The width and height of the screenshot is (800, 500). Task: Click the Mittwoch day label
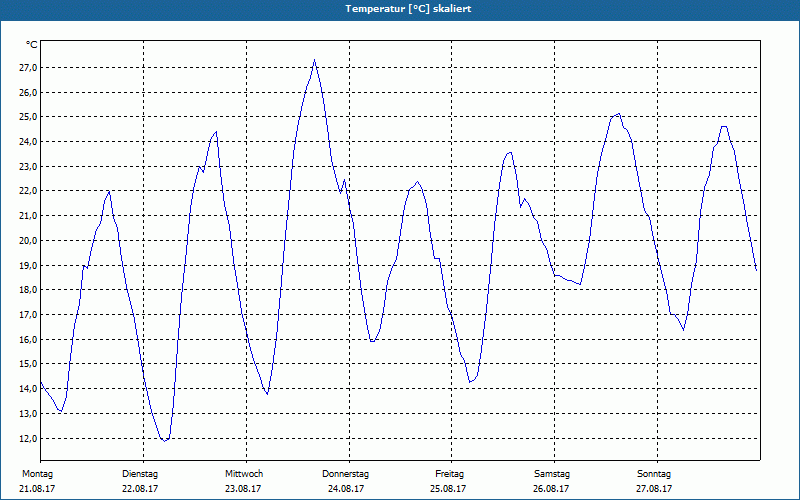pyautogui.click(x=244, y=474)
